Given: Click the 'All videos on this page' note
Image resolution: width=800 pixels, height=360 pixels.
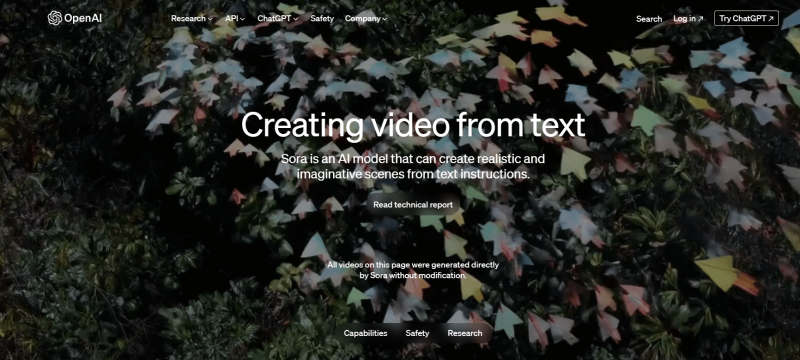Looking at the screenshot, I should click(413, 270).
